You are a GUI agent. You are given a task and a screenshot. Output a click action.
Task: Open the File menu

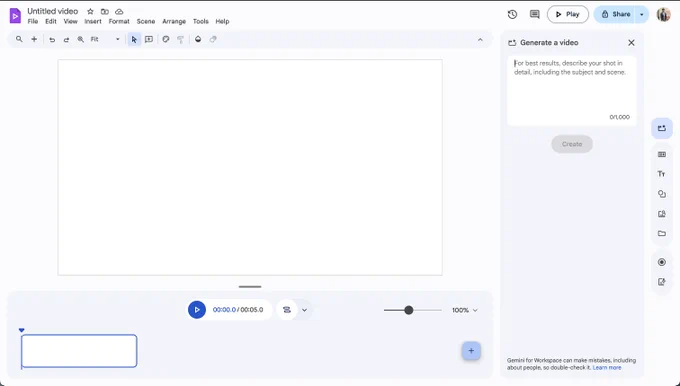click(33, 21)
